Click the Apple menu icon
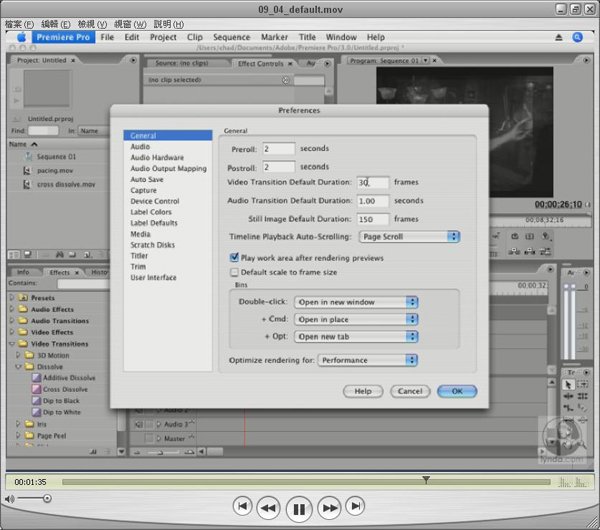The height and width of the screenshot is (530, 600). pyautogui.click(x=21, y=37)
